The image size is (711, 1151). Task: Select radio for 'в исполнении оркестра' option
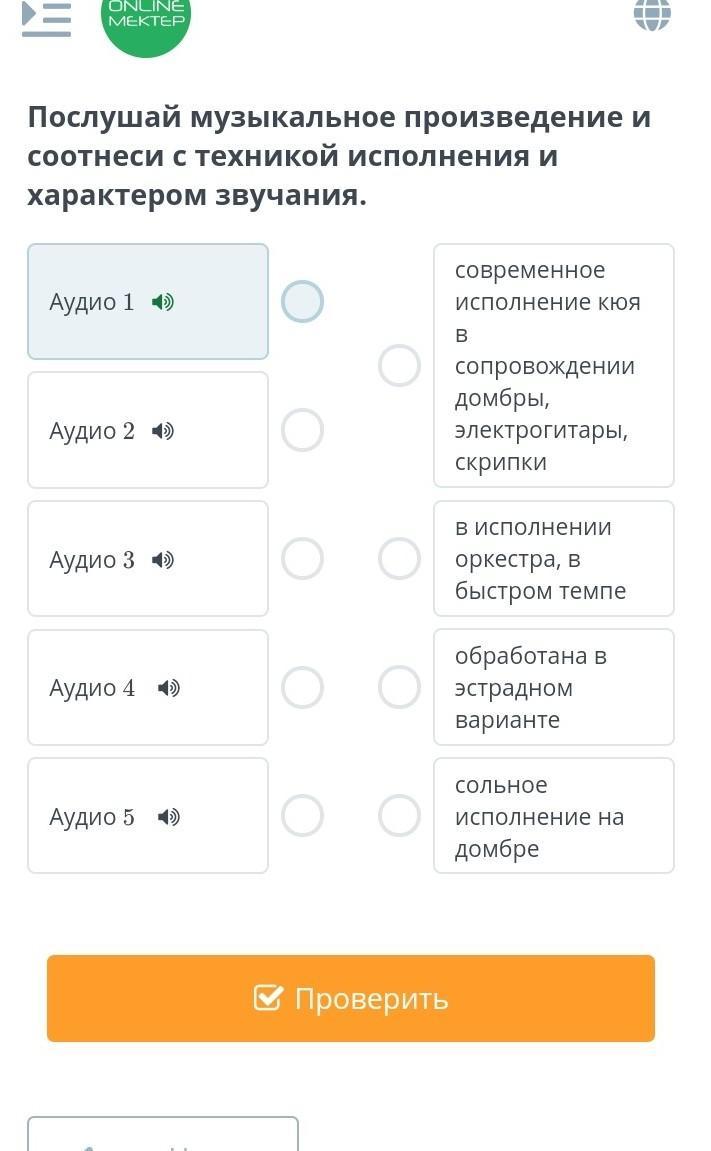(399, 559)
